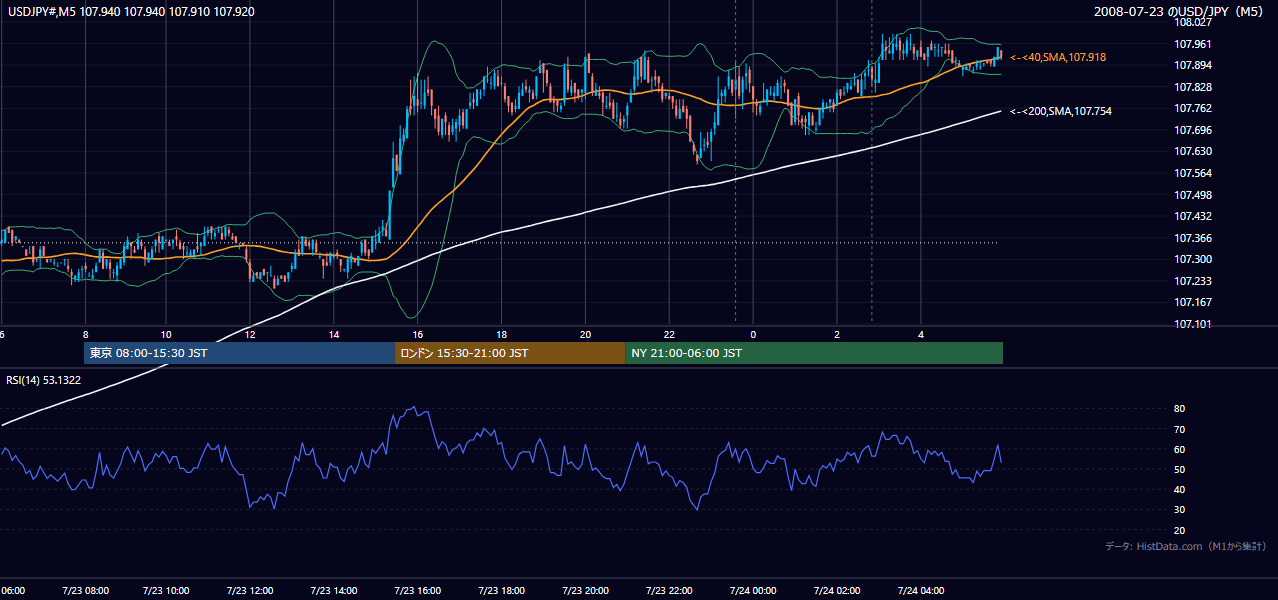This screenshot has width=1278, height=600.
Task: Click the 7/23 14:00 time axis label
Action: (333, 591)
